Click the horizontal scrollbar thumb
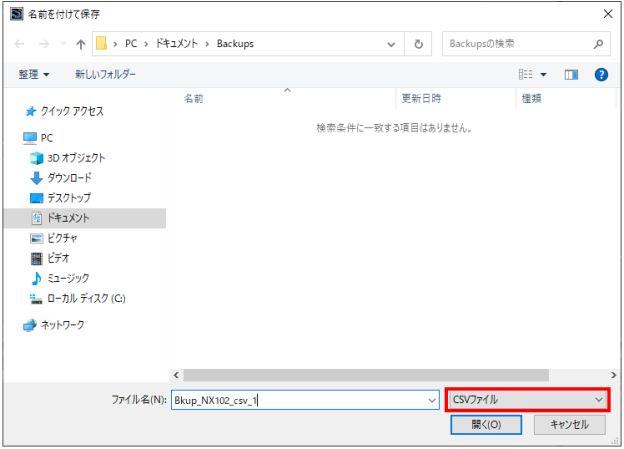 click(x=366, y=375)
